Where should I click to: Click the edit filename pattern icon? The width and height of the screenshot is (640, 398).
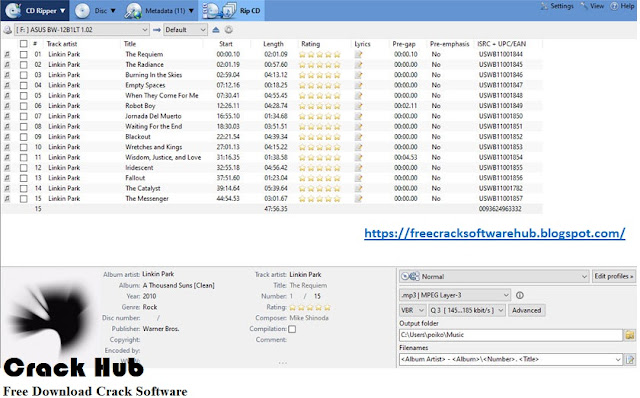coord(630,360)
